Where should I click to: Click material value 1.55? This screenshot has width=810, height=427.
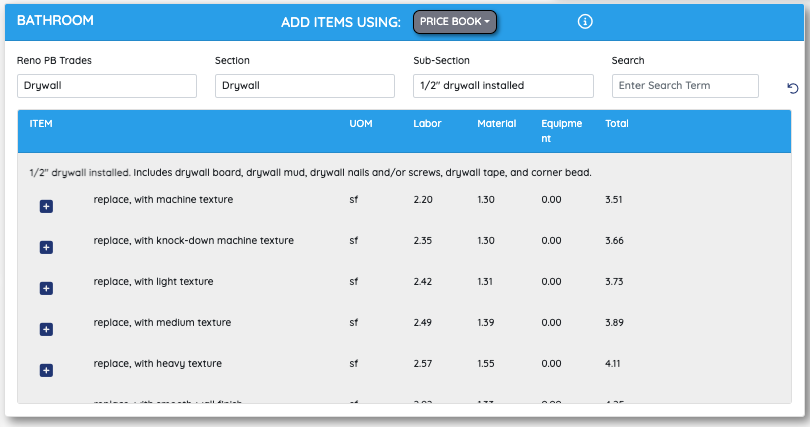point(486,363)
